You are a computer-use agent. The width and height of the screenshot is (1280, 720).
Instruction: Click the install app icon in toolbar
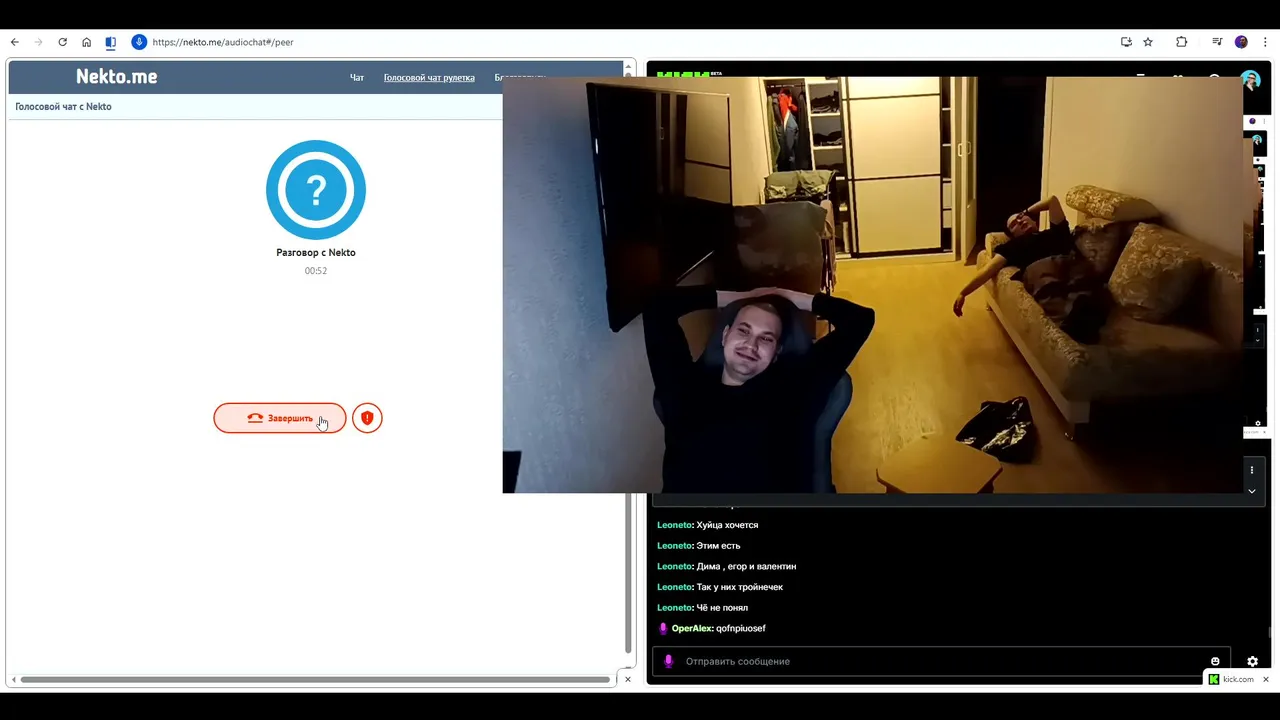1126,42
